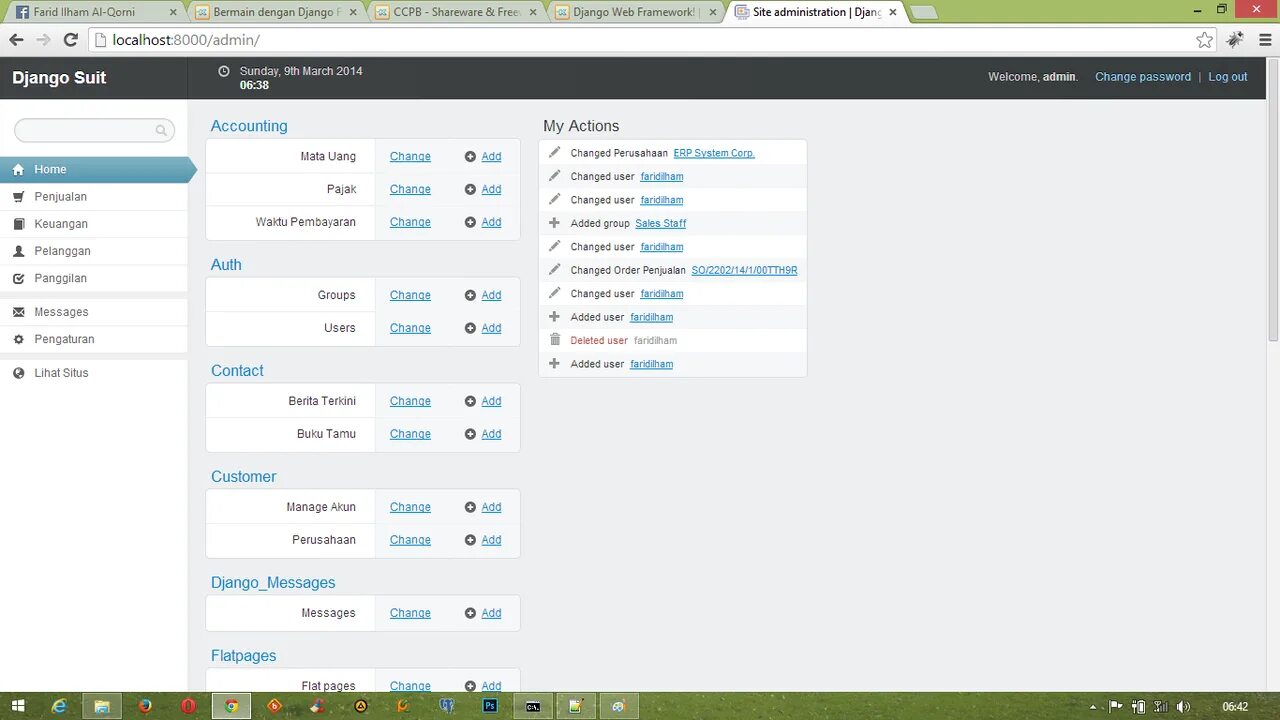Click the Add link for Buku Tamu
This screenshot has height=720, width=1280.
[491, 435]
